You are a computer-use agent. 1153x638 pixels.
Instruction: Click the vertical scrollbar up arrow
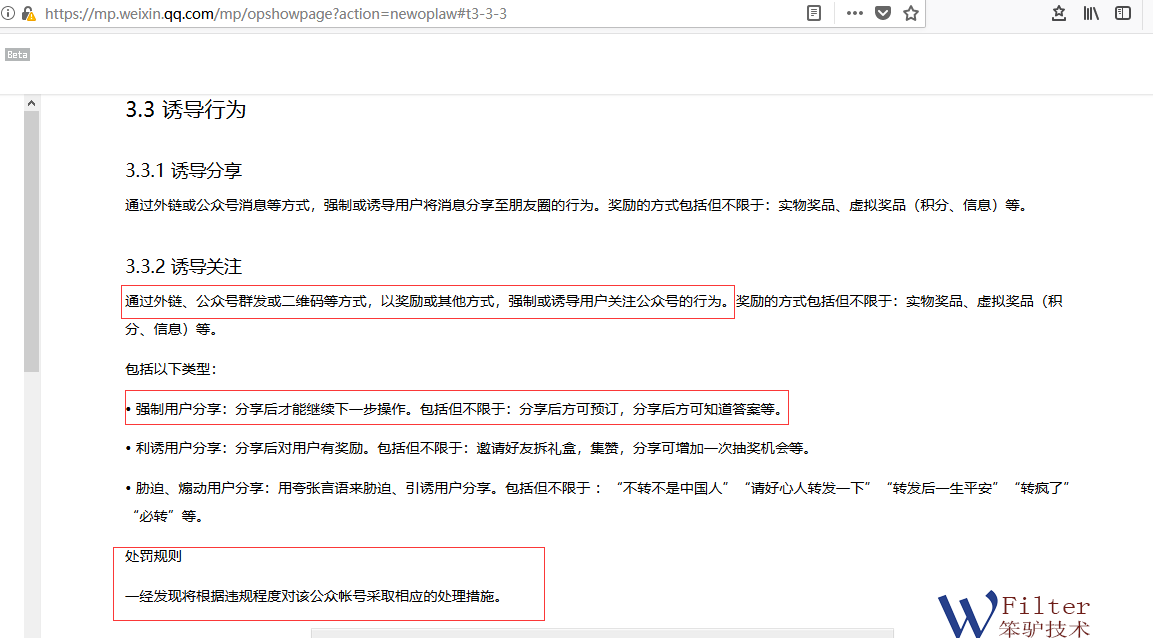point(31,103)
